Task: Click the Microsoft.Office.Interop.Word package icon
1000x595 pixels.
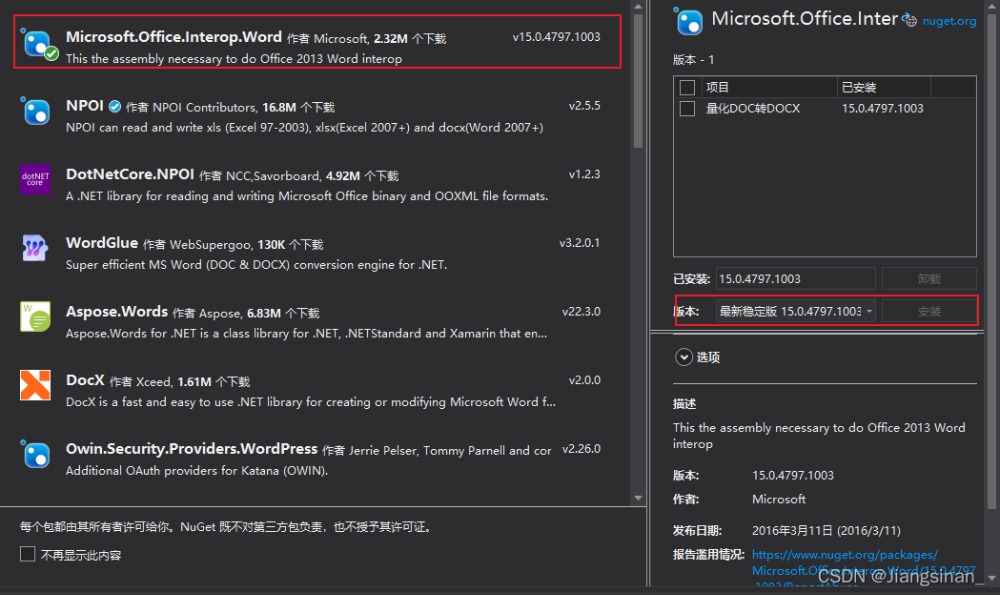Action: click(x=39, y=44)
